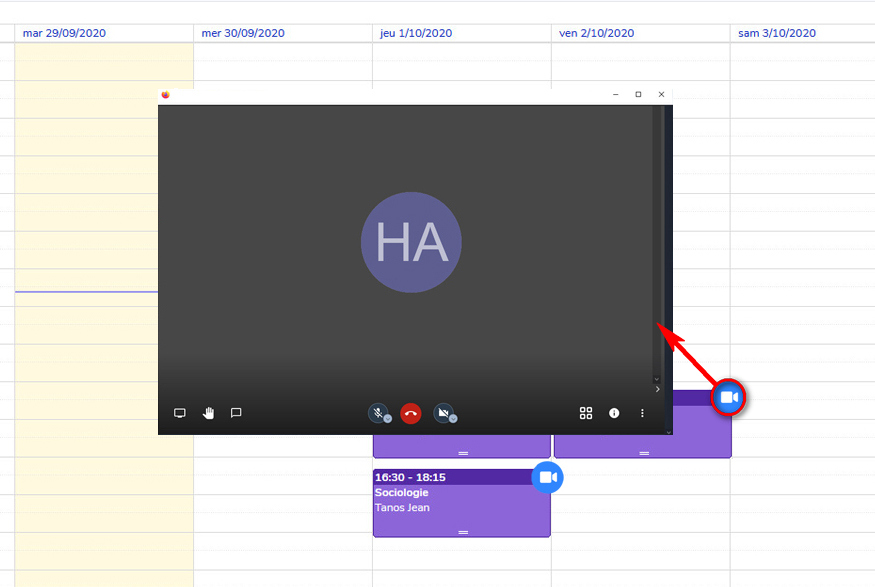Image resolution: width=875 pixels, height=587 pixels.
Task: Click the resize handle of Friday's event
Action: (x=644, y=453)
